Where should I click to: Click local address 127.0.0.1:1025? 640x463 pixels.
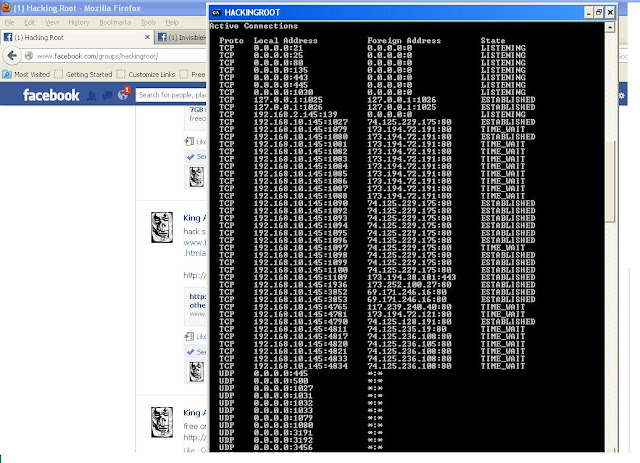tap(288, 100)
